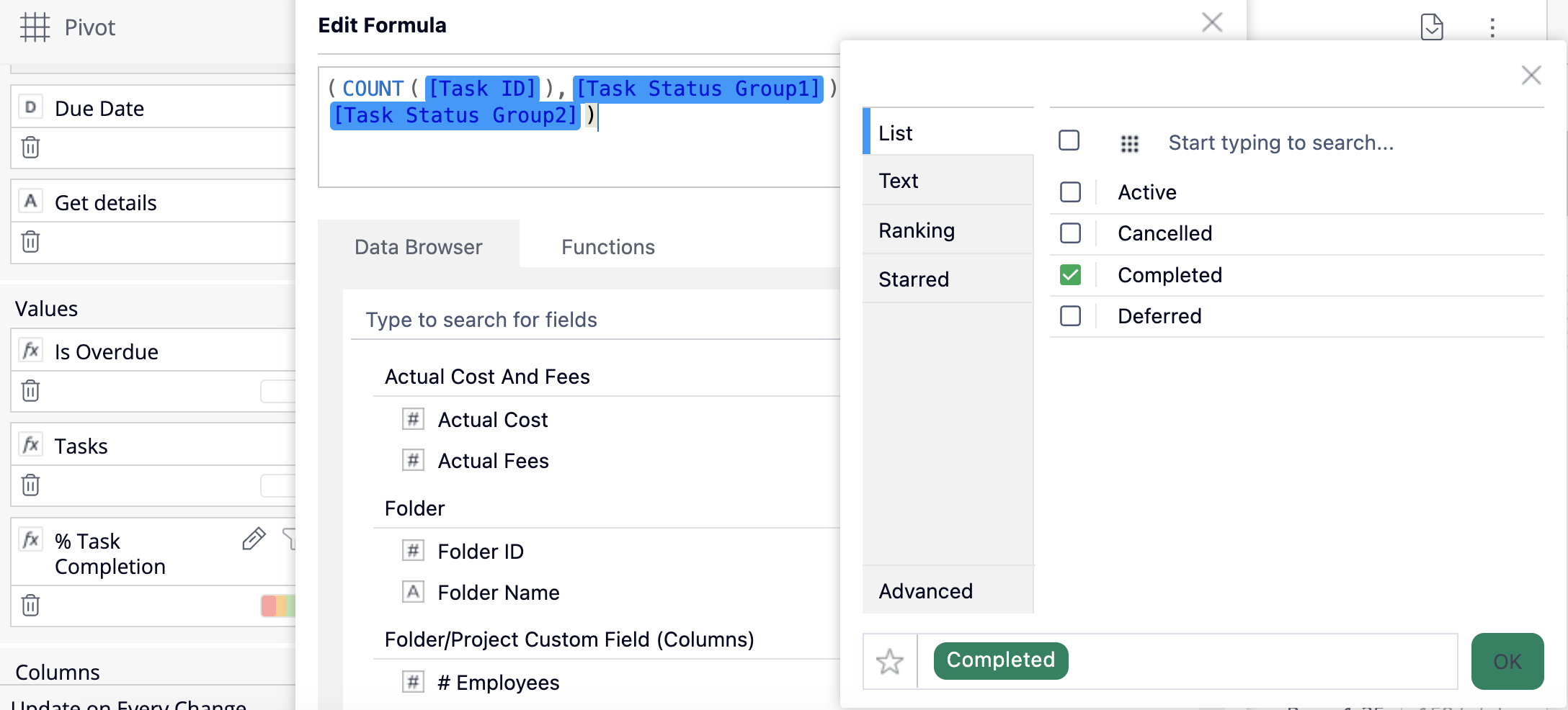This screenshot has width=1568, height=710.
Task: Uncheck the Completed checkbox
Action: click(1071, 275)
